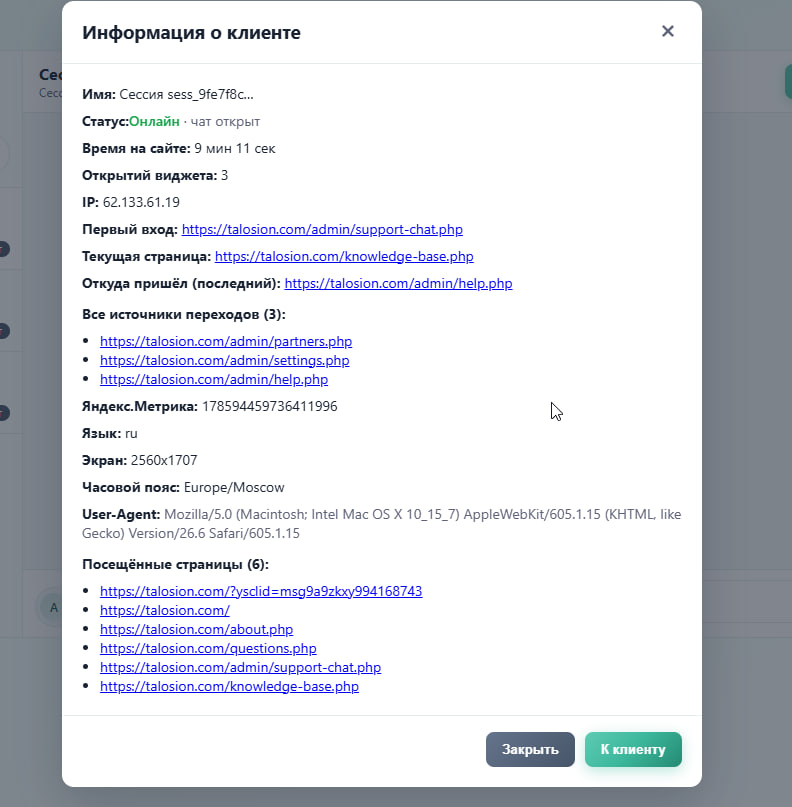Open last visited knowledge-base.php link
Screen dimensions: 792x807
click(x=230, y=687)
